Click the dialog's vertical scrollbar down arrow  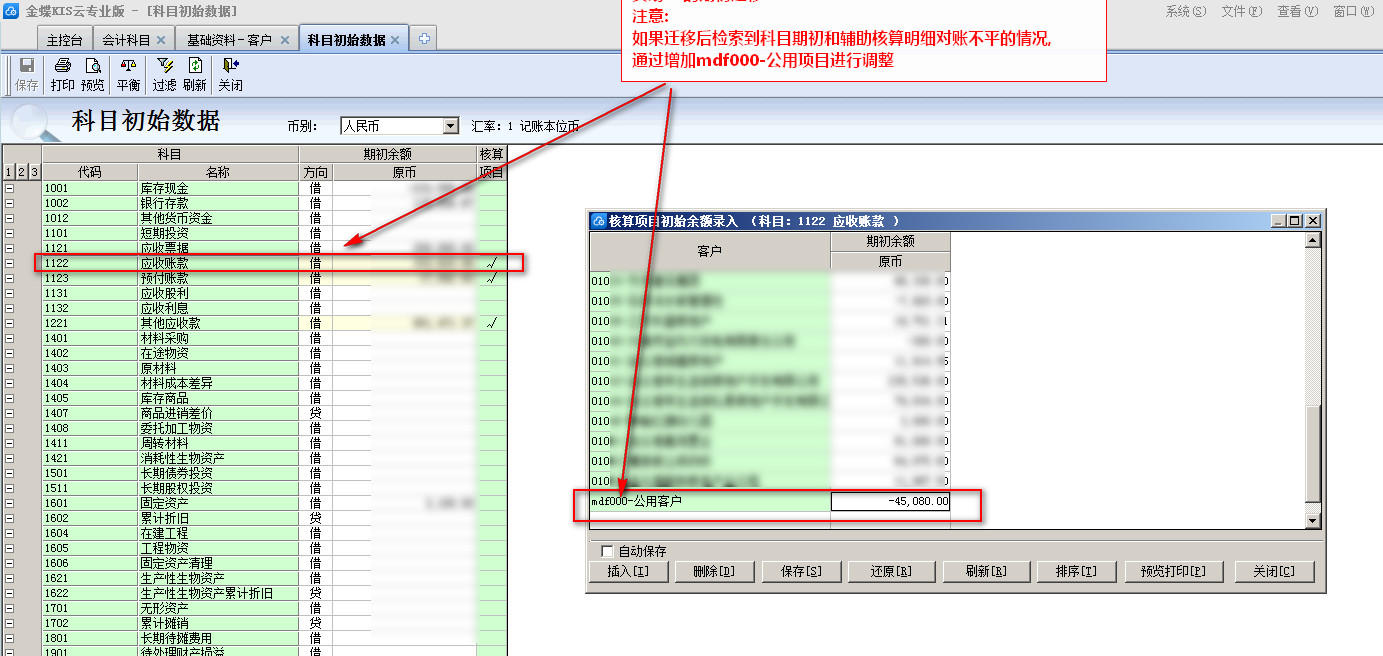coord(1314,520)
